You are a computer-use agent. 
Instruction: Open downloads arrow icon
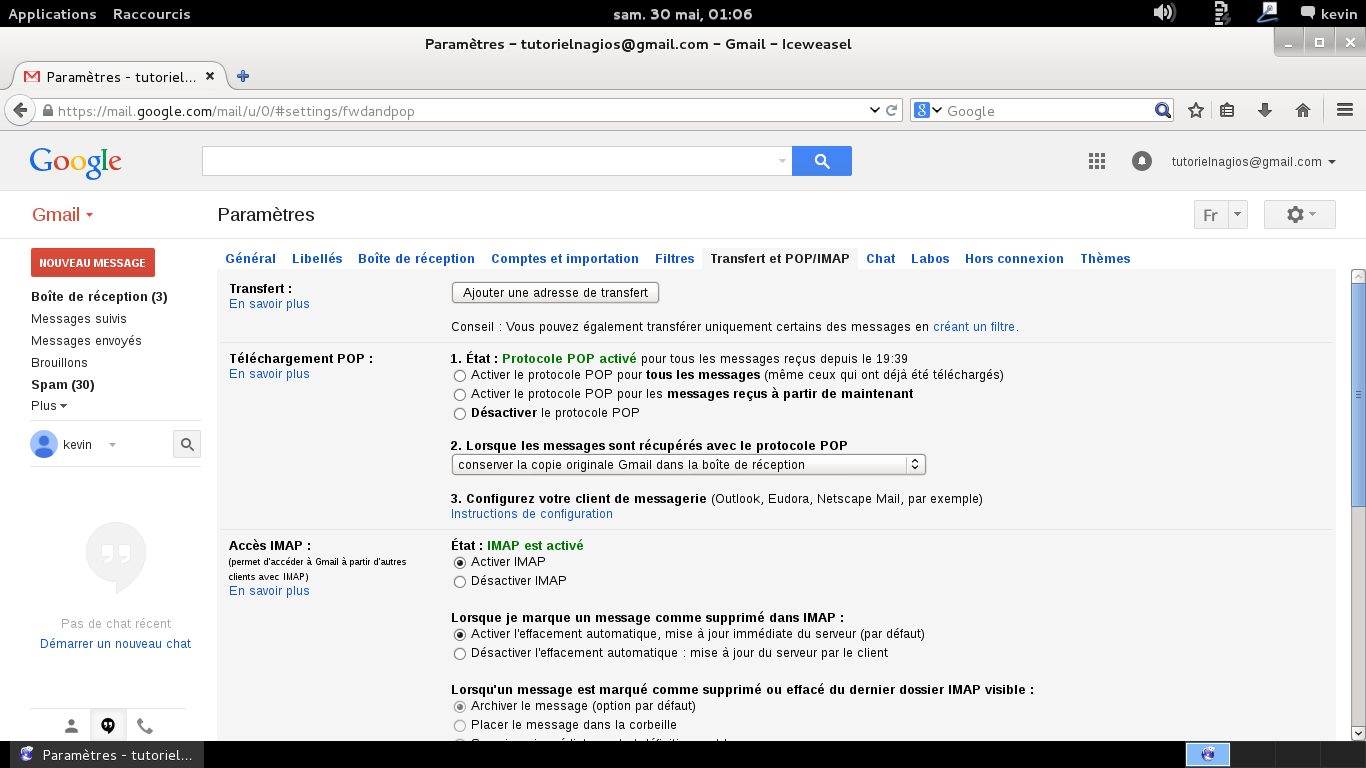coord(1264,110)
